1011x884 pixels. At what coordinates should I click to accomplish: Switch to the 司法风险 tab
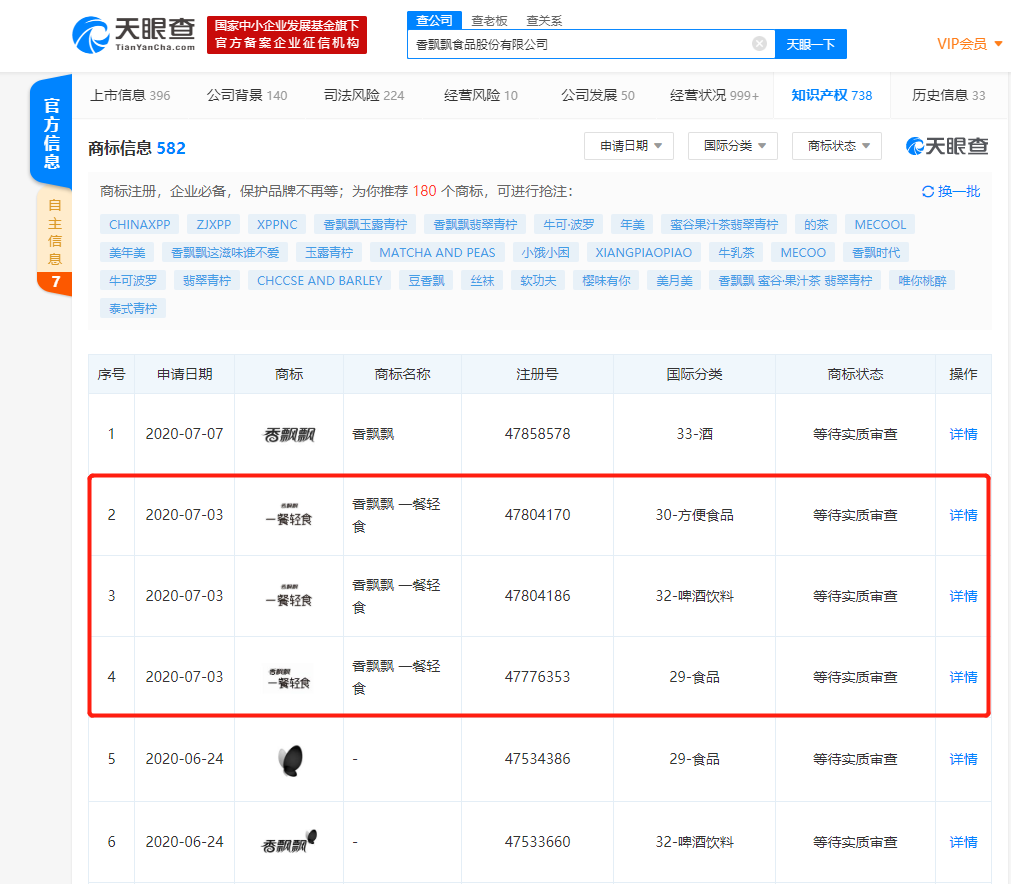coord(363,96)
